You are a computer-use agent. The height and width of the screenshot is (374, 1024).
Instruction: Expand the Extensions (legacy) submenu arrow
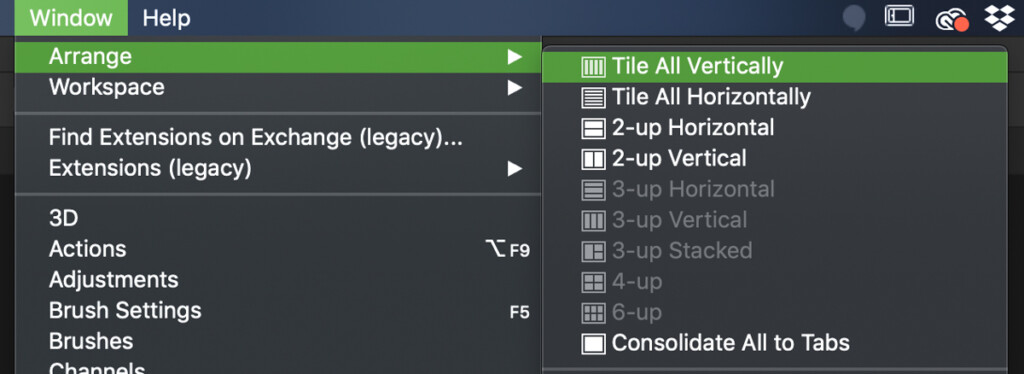pos(515,169)
